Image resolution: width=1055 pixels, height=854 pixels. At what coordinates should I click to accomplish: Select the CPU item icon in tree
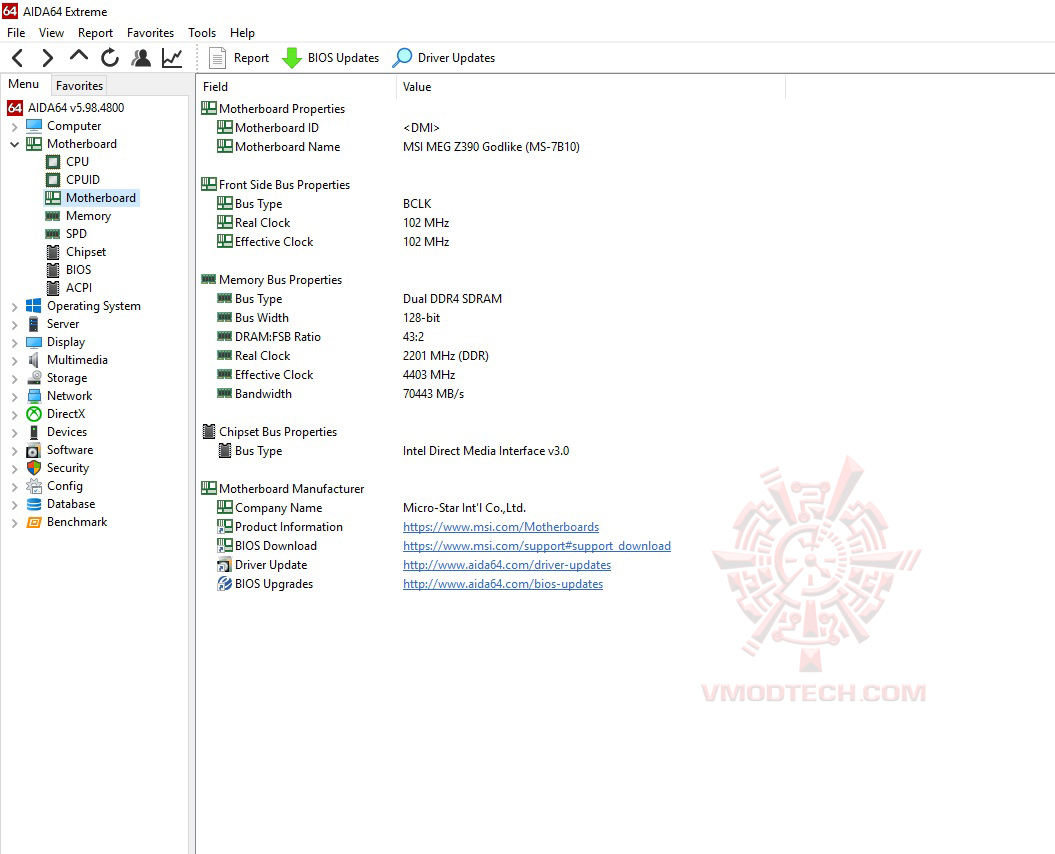(x=53, y=162)
